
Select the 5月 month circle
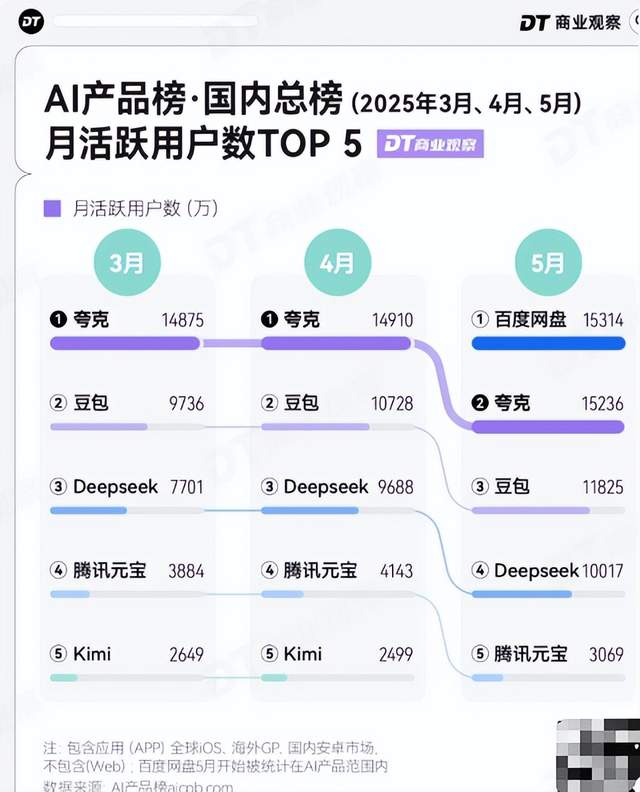[x=547, y=263]
